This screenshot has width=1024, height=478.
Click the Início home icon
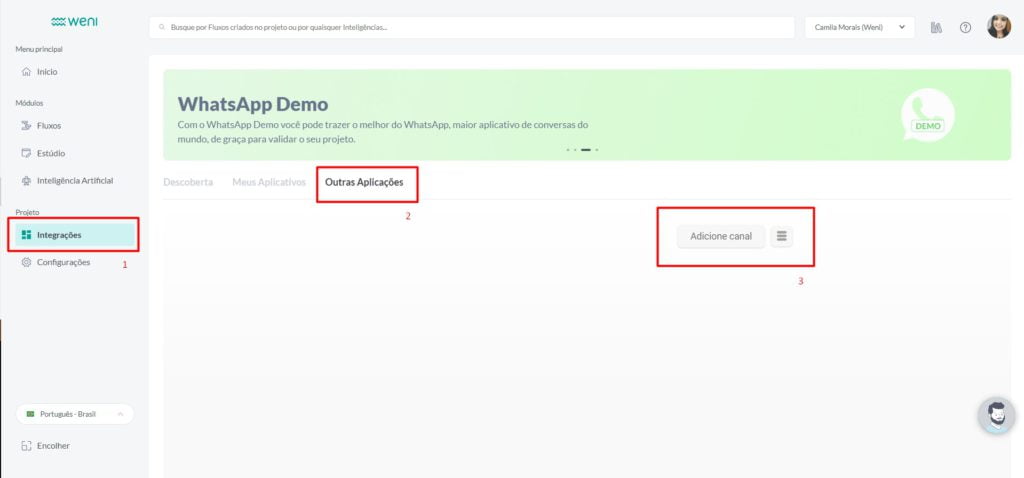26,72
